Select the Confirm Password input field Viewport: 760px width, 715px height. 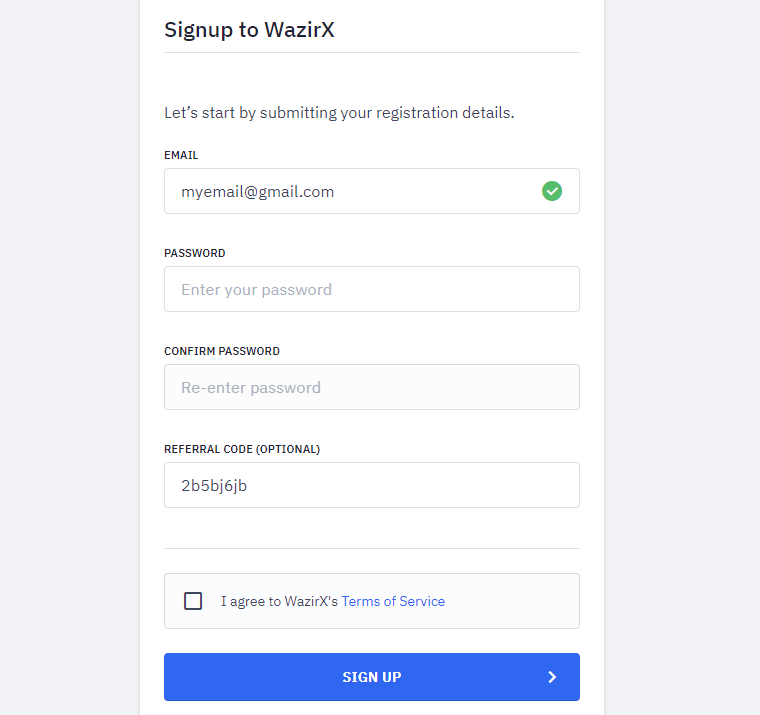pyautogui.click(x=372, y=387)
